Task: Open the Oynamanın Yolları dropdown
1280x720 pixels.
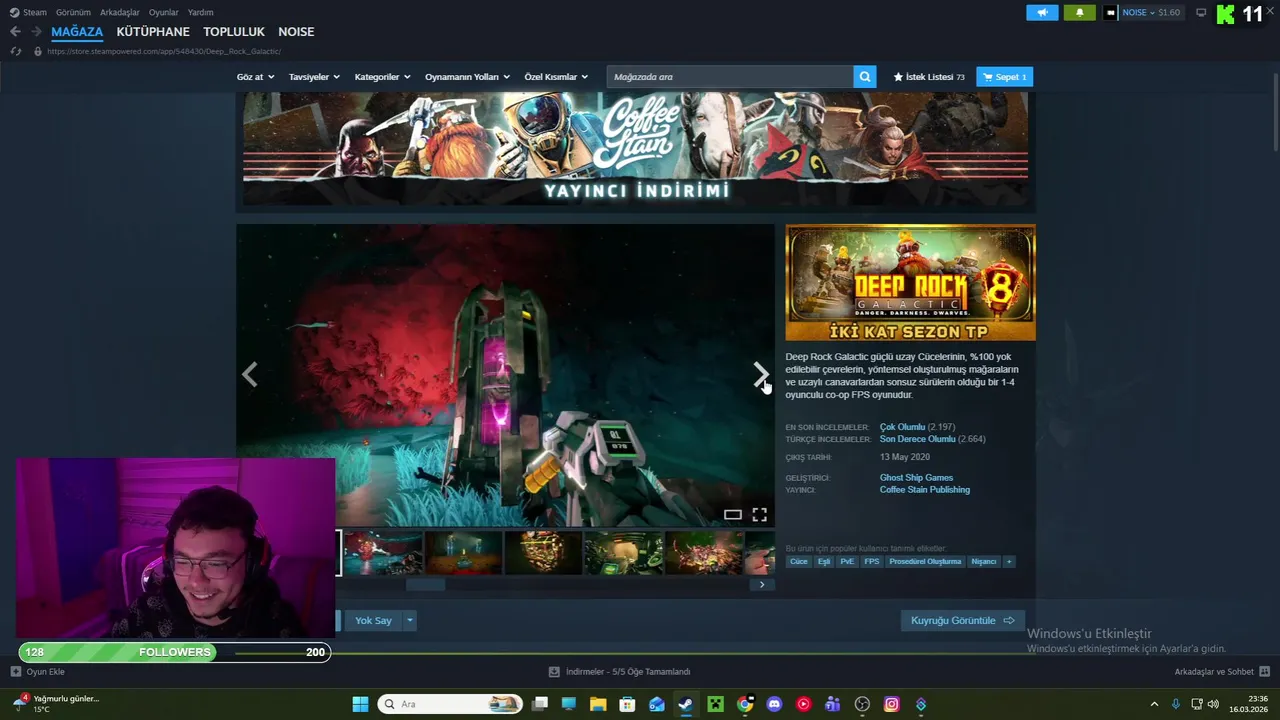Action: [x=467, y=77]
